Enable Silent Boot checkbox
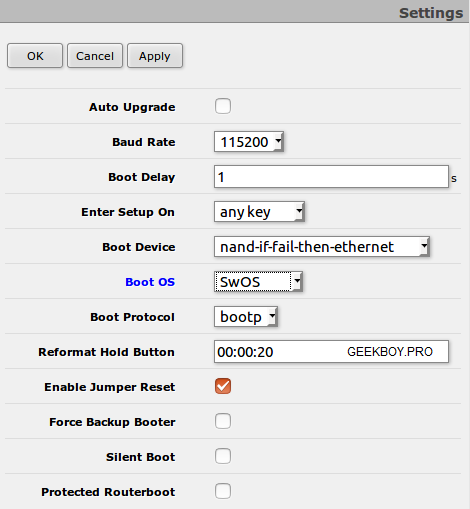 [x=223, y=456]
